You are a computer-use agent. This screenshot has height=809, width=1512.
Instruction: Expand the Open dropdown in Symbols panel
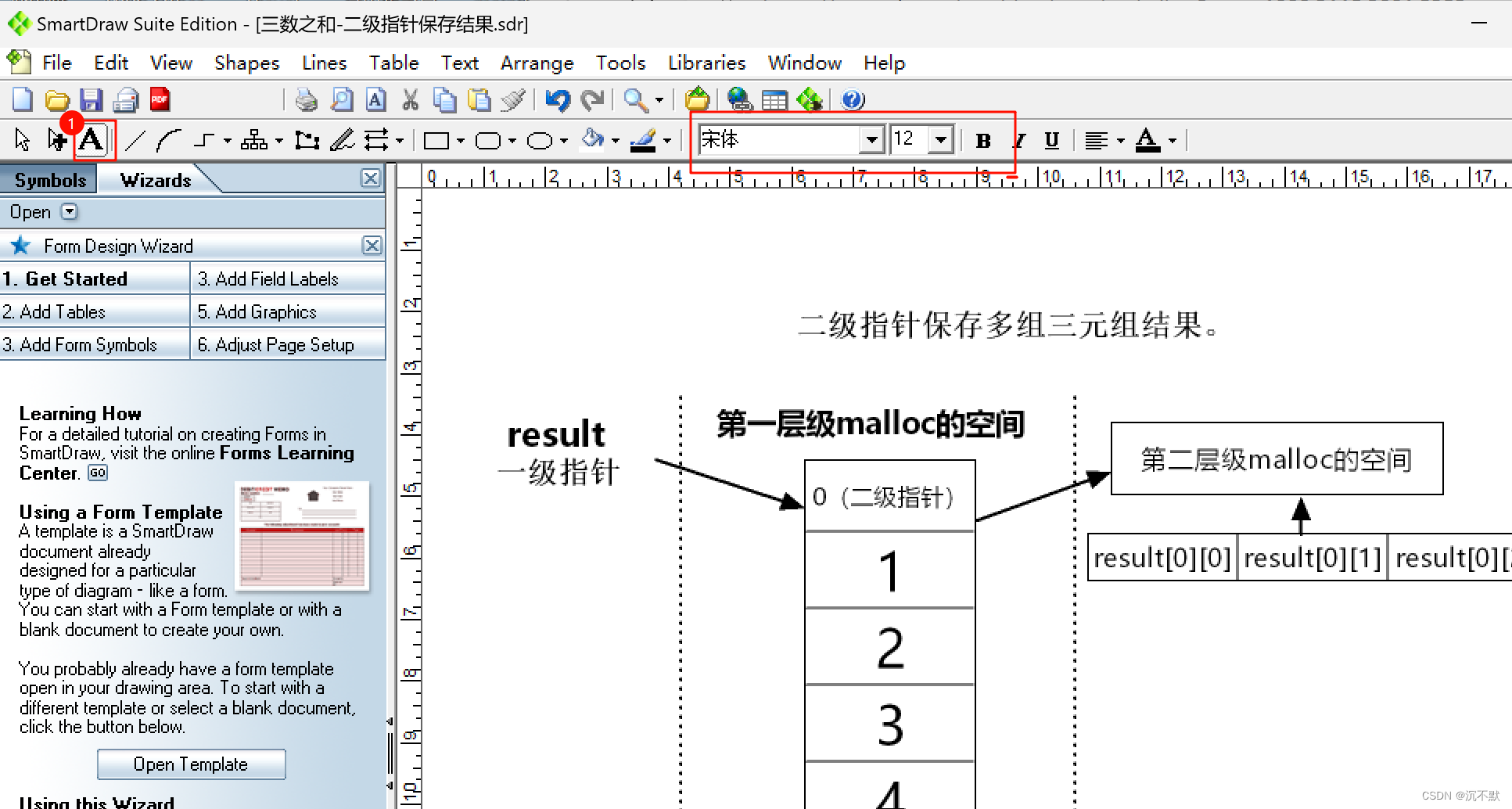[70, 211]
